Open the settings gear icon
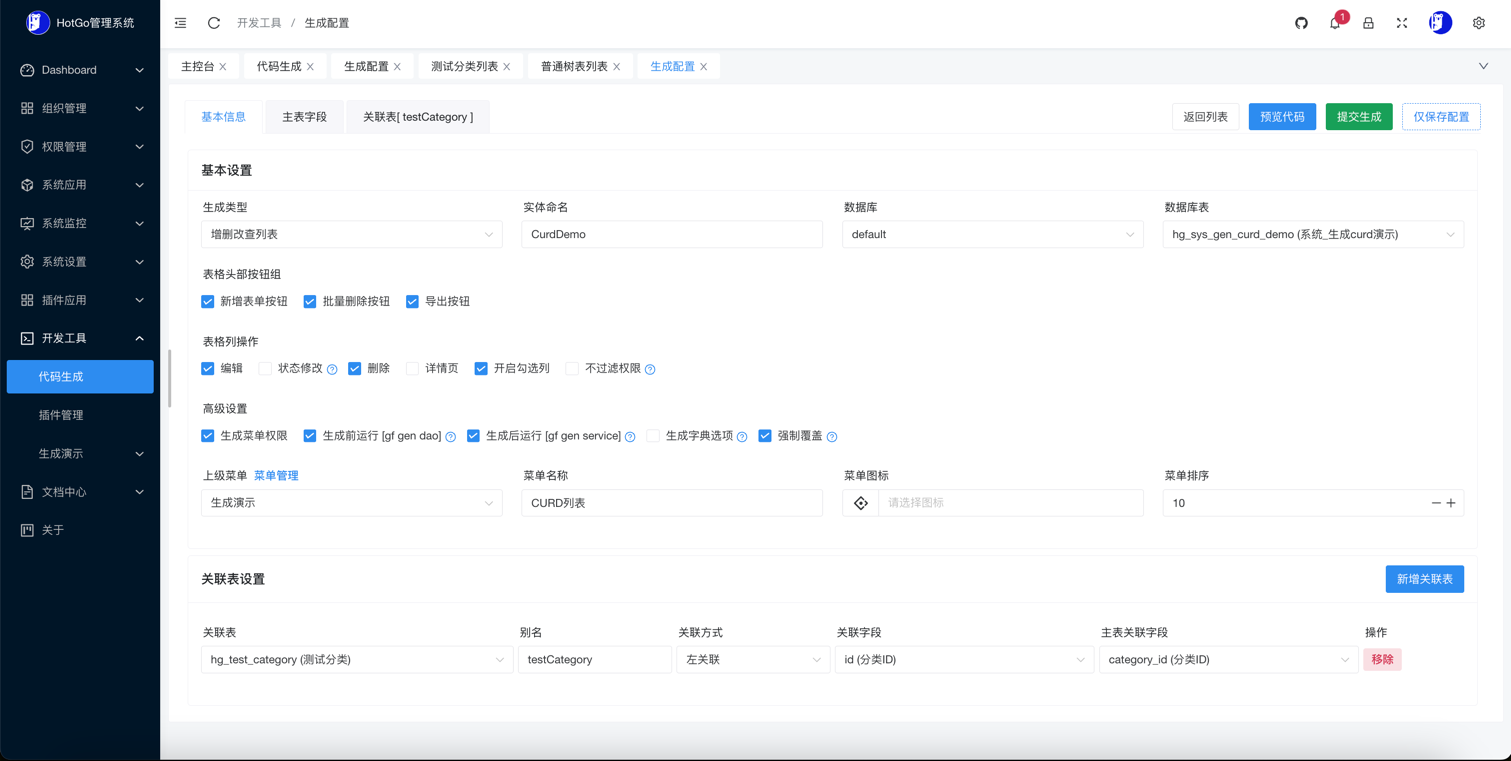Viewport: 1511px width, 761px height. click(x=1479, y=23)
